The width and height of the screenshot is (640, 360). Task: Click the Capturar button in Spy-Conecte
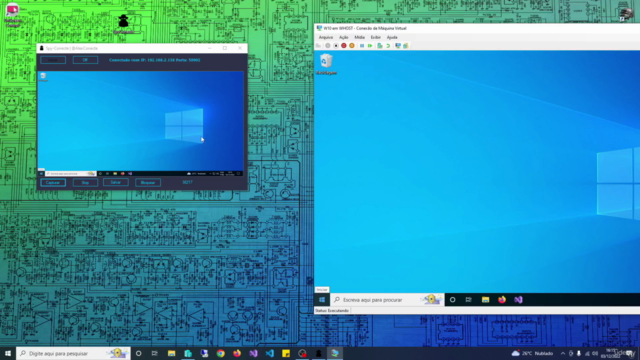click(53, 182)
